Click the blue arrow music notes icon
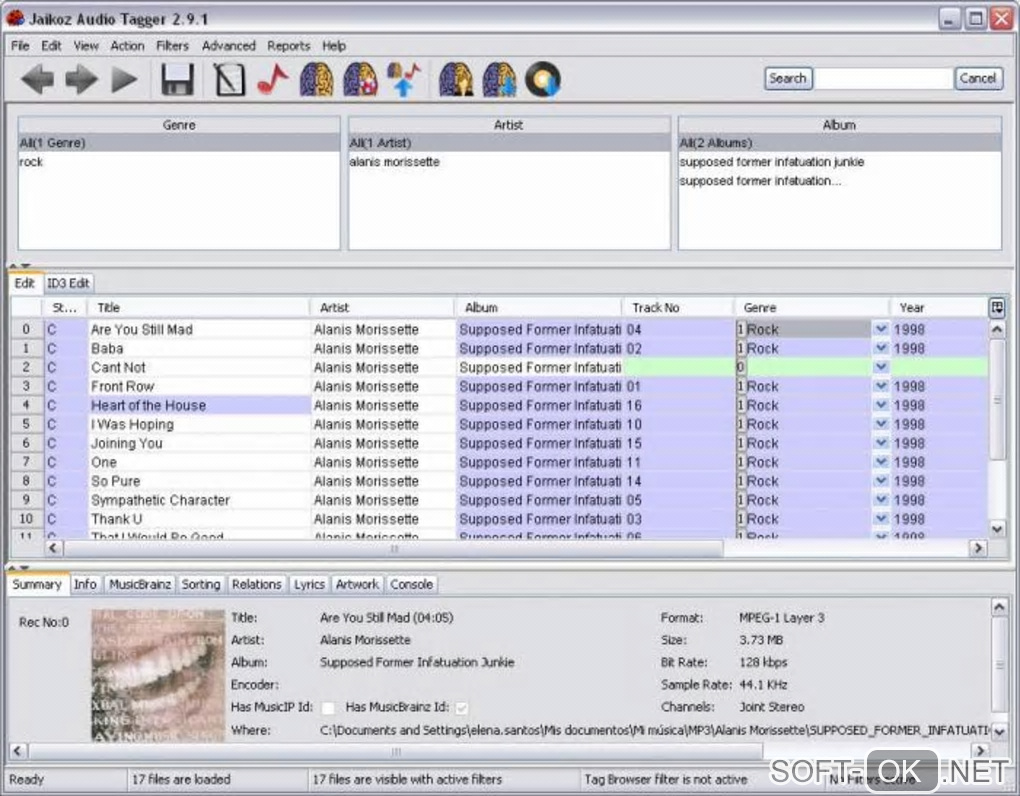1020x796 pixels. 404,80
